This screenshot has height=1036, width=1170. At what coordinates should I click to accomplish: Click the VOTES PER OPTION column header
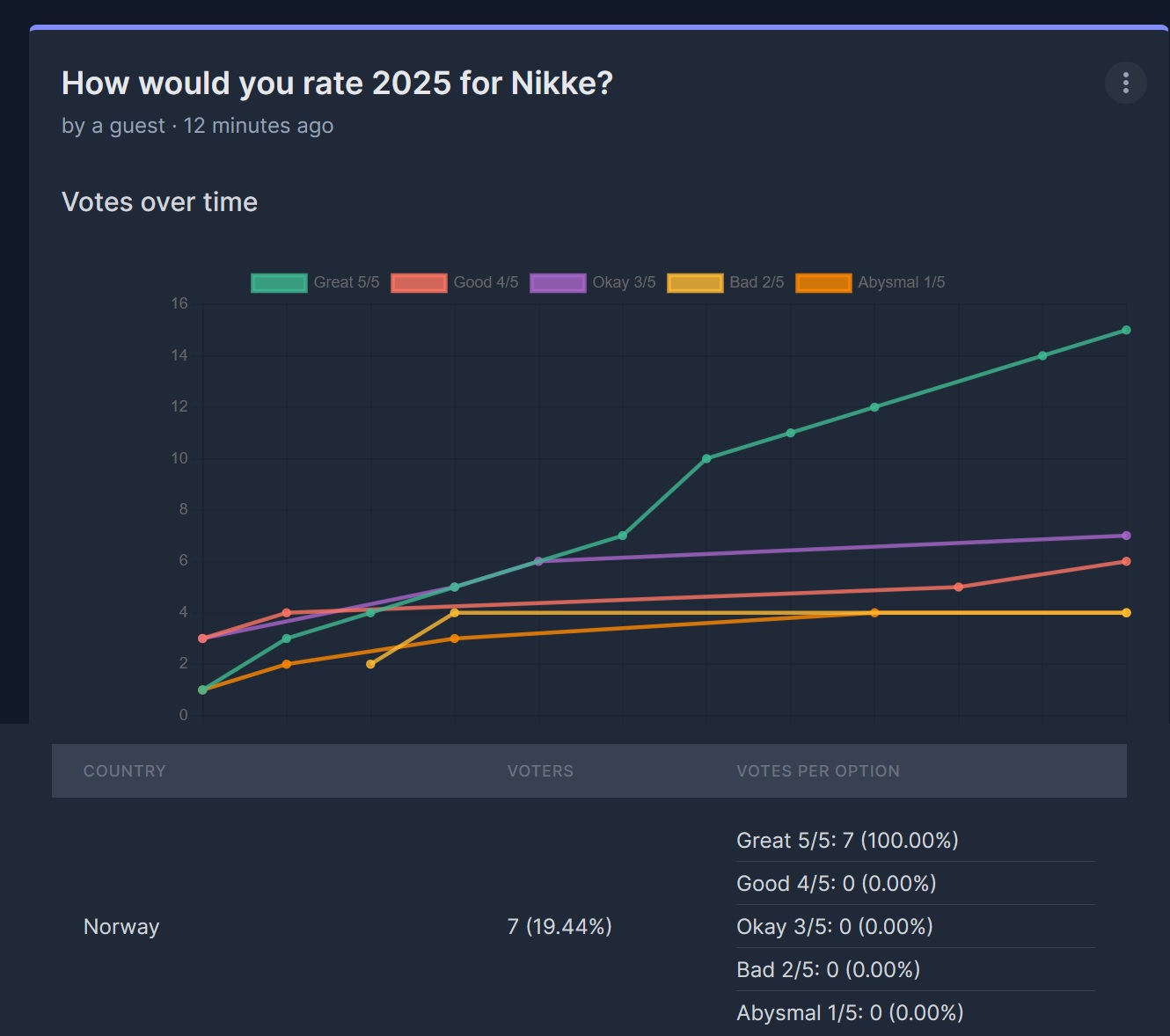(818, 771)
